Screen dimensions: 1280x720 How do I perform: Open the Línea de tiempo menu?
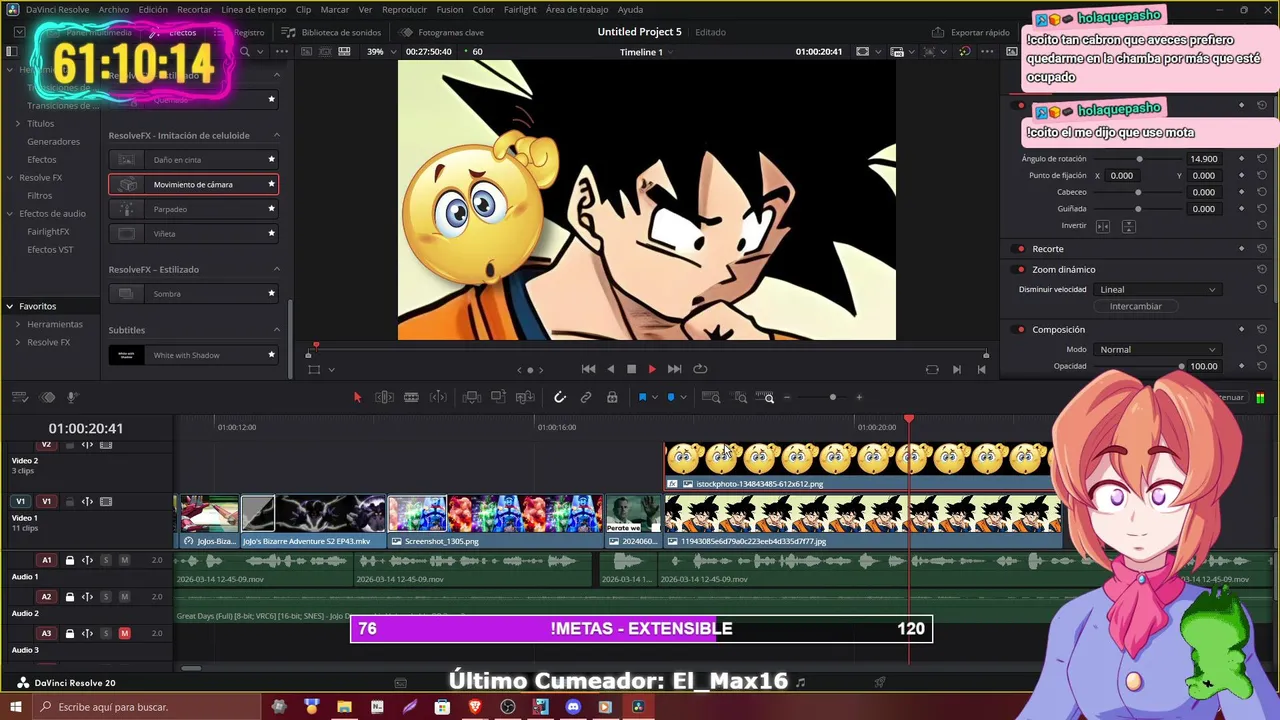(253, 9)
